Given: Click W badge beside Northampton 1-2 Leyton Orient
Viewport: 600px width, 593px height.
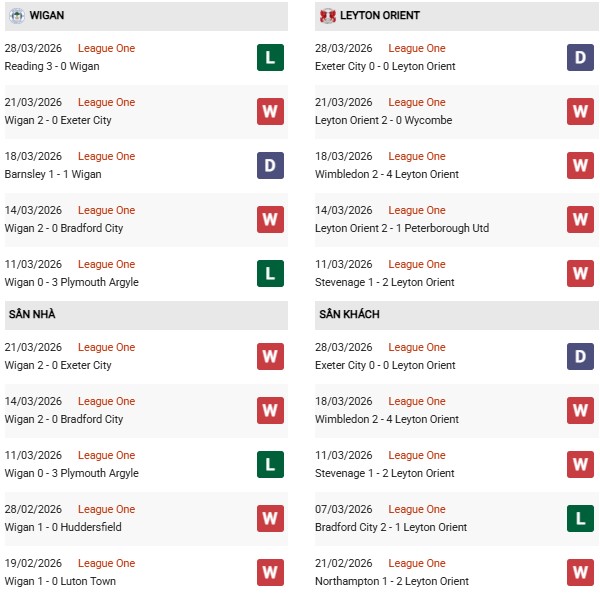Looking at the screenshot, I should 580,573.
